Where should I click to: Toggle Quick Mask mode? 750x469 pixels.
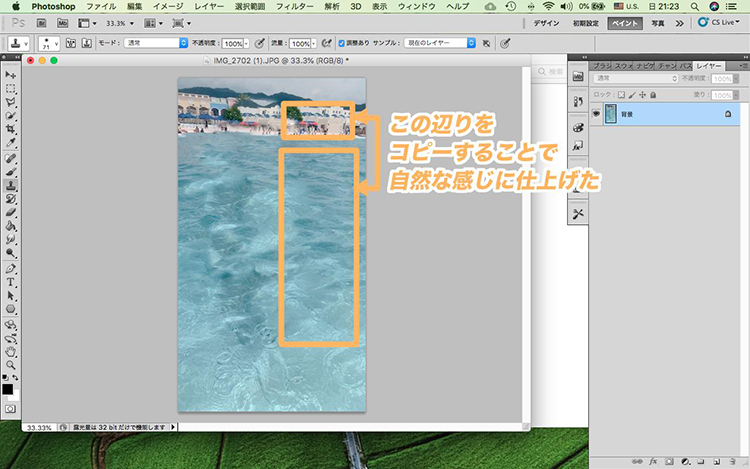pos(11,409)
